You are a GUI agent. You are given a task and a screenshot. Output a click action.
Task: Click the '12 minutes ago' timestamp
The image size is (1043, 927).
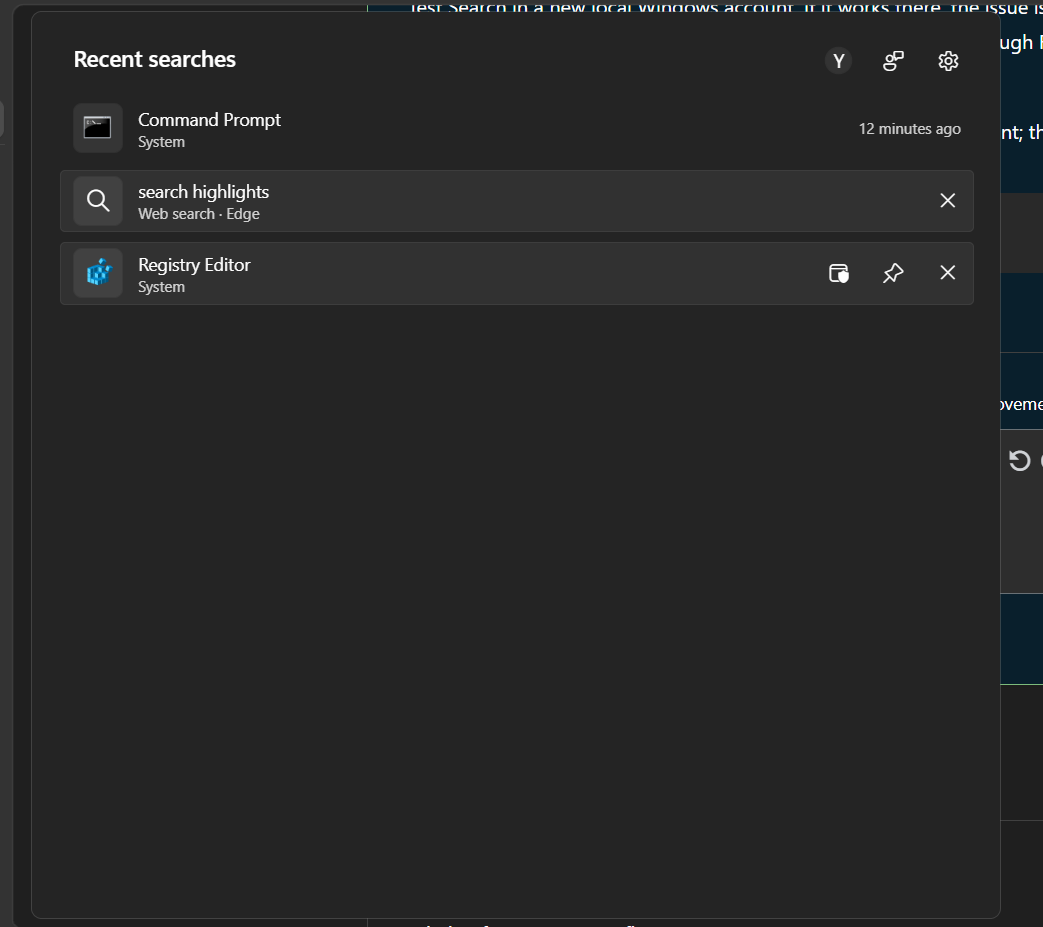[x=909, y=129]
